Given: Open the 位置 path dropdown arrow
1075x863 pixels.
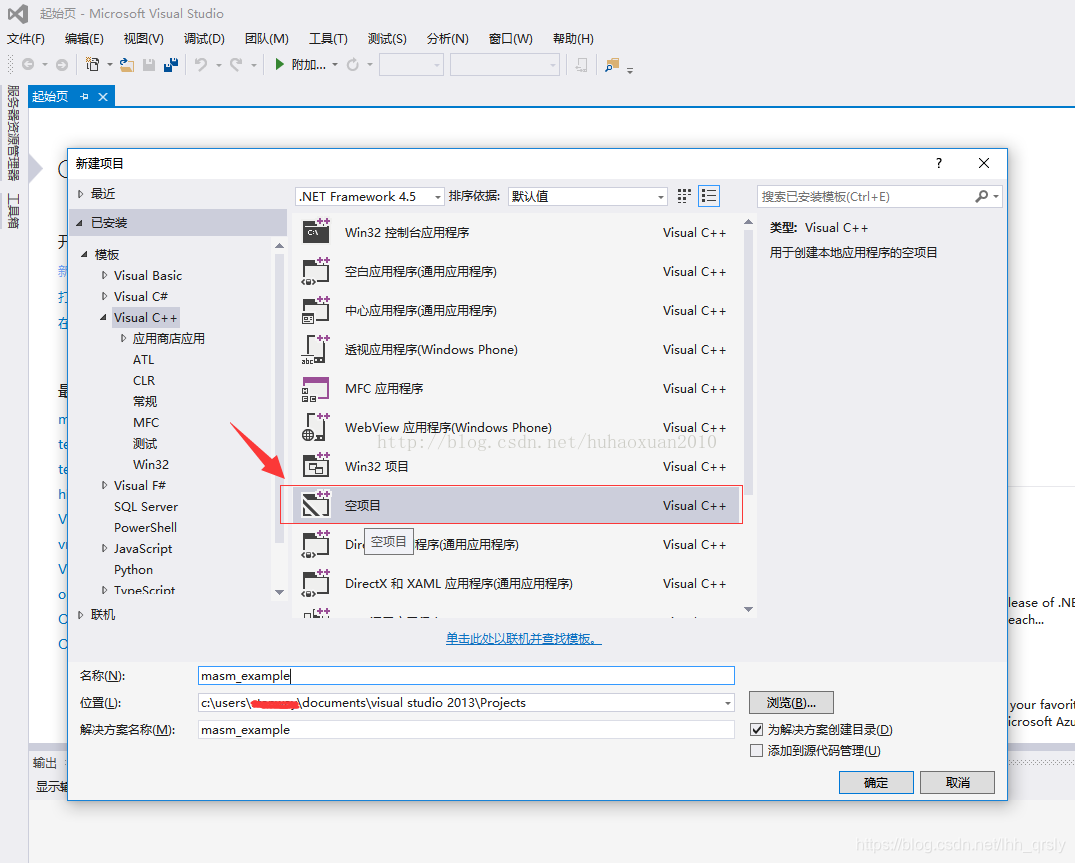Looking at the screenshot, I should pyautogui.click(x=727, y=703).
